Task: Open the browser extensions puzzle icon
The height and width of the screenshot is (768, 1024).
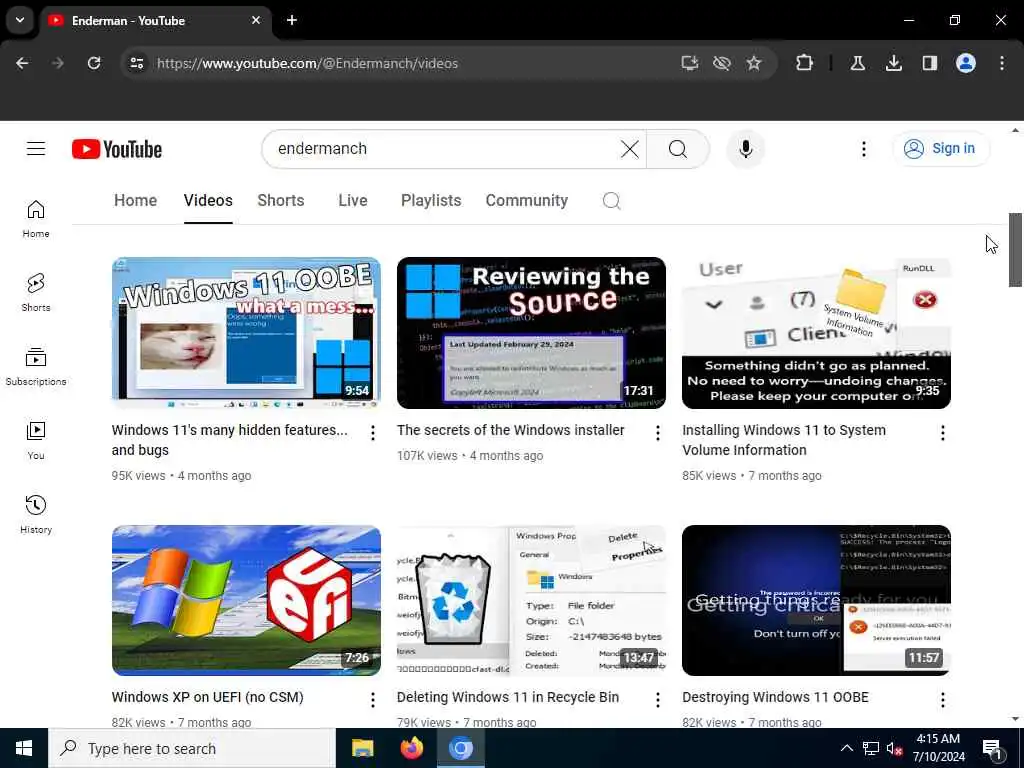Action: (805, 63)
